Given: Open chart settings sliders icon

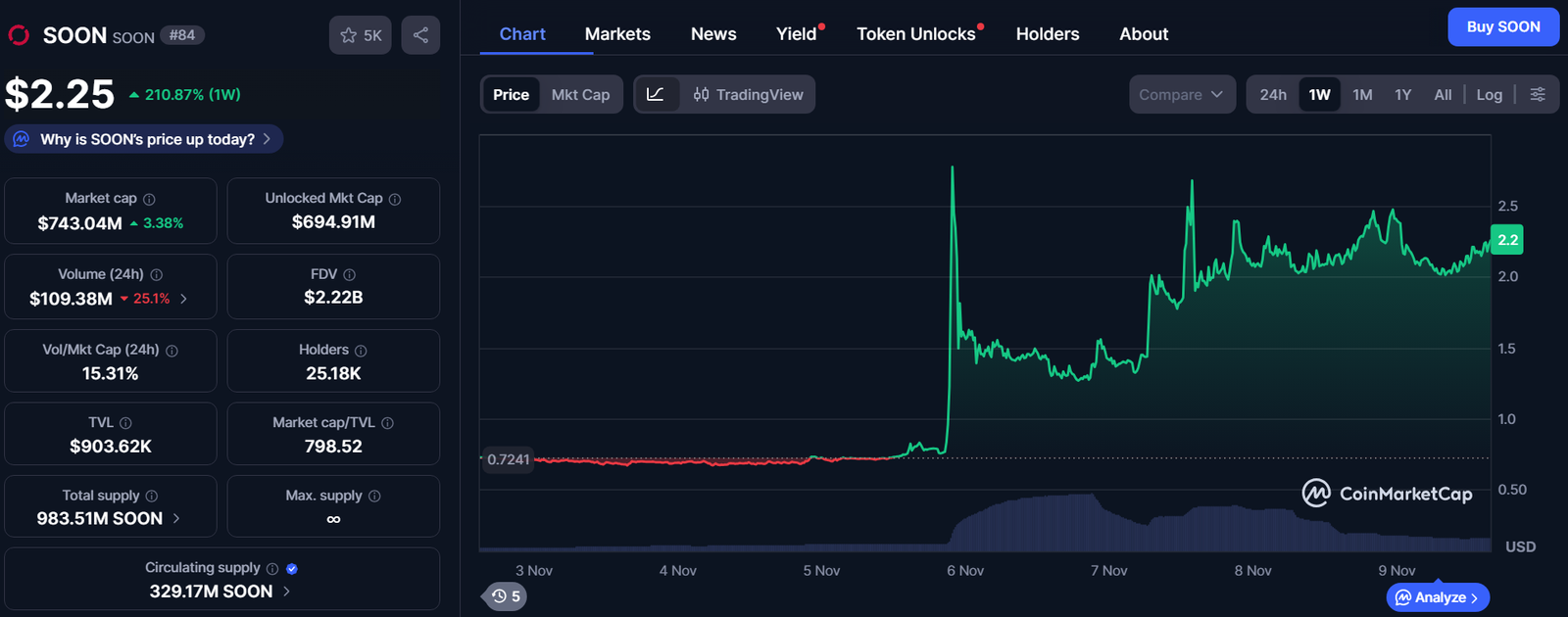Looking at the screenshot, I should coord(1538,95).
